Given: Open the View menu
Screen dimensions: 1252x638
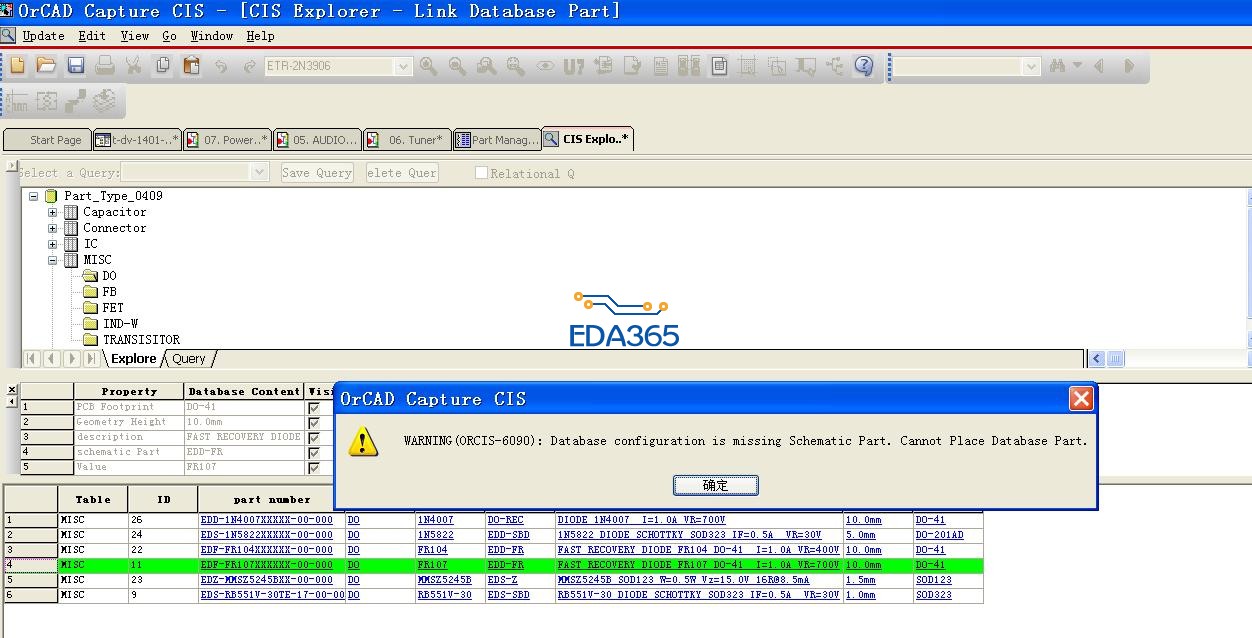Looking at the screenshot, I should (135, 35).
